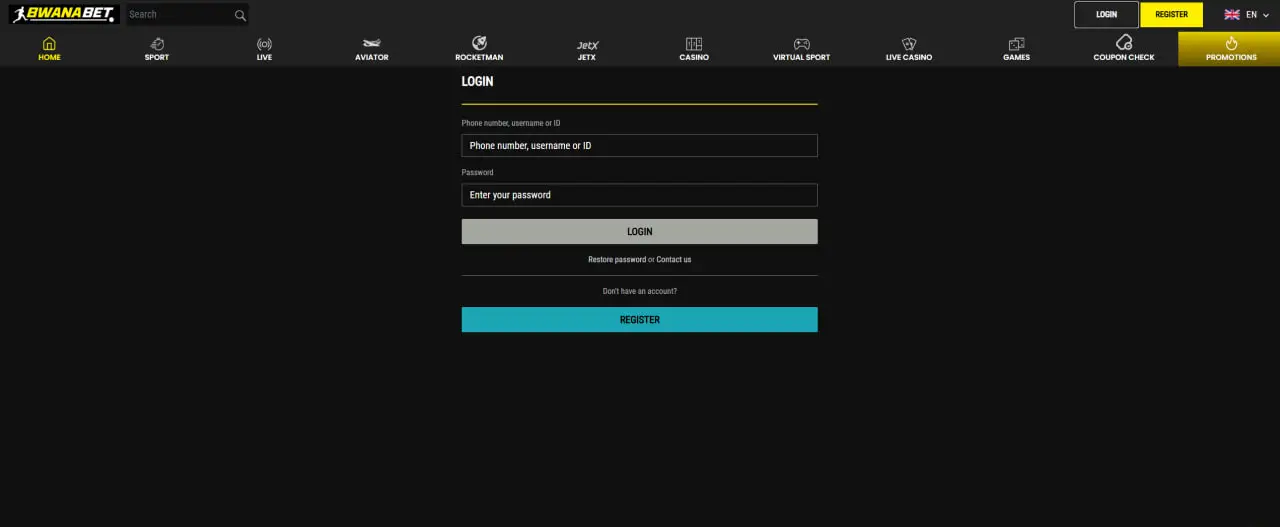Screen dimensions: 1280x527
Task: Click the search magnifier icon
Action: pyautogui.click(x=240, y=15)
